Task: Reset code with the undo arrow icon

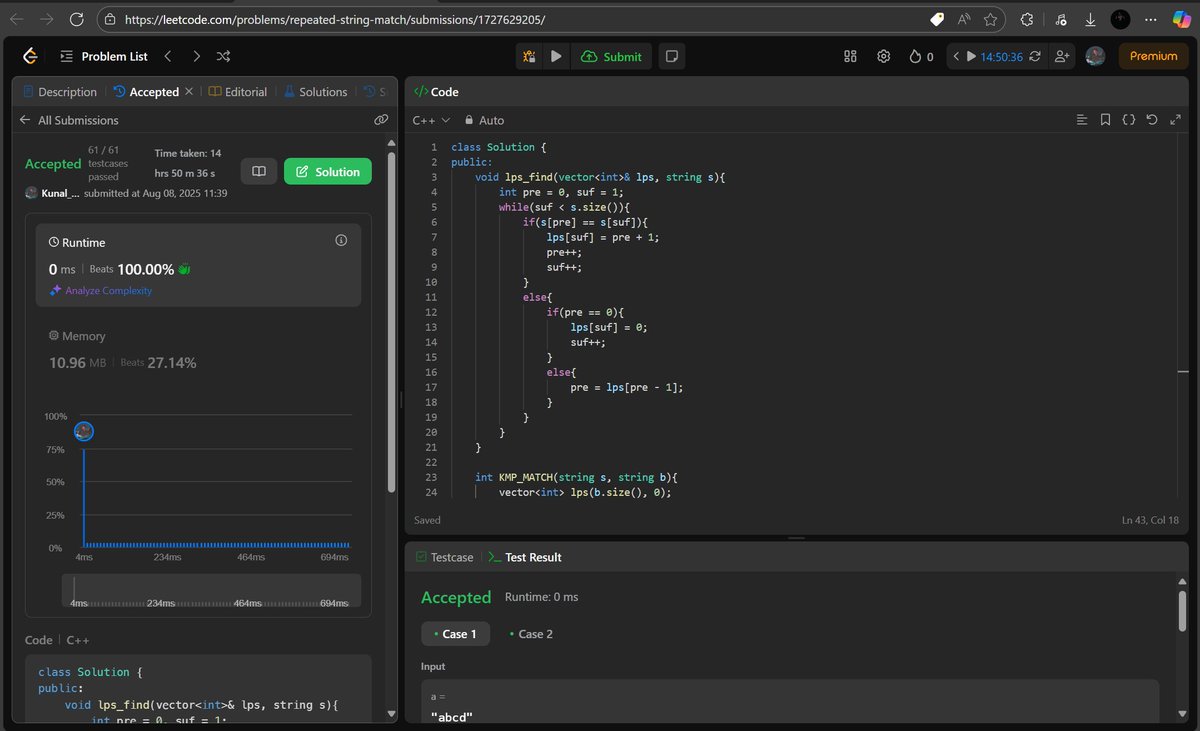Action: click(1151, 120)
